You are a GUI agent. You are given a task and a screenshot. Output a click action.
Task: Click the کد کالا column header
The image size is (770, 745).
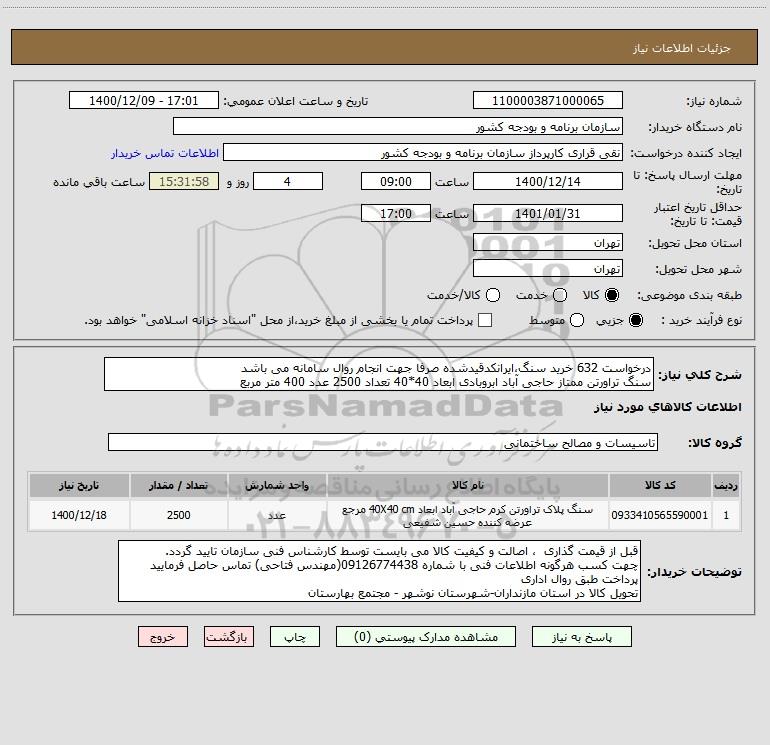pyautogui.click(x=660, y=485)
